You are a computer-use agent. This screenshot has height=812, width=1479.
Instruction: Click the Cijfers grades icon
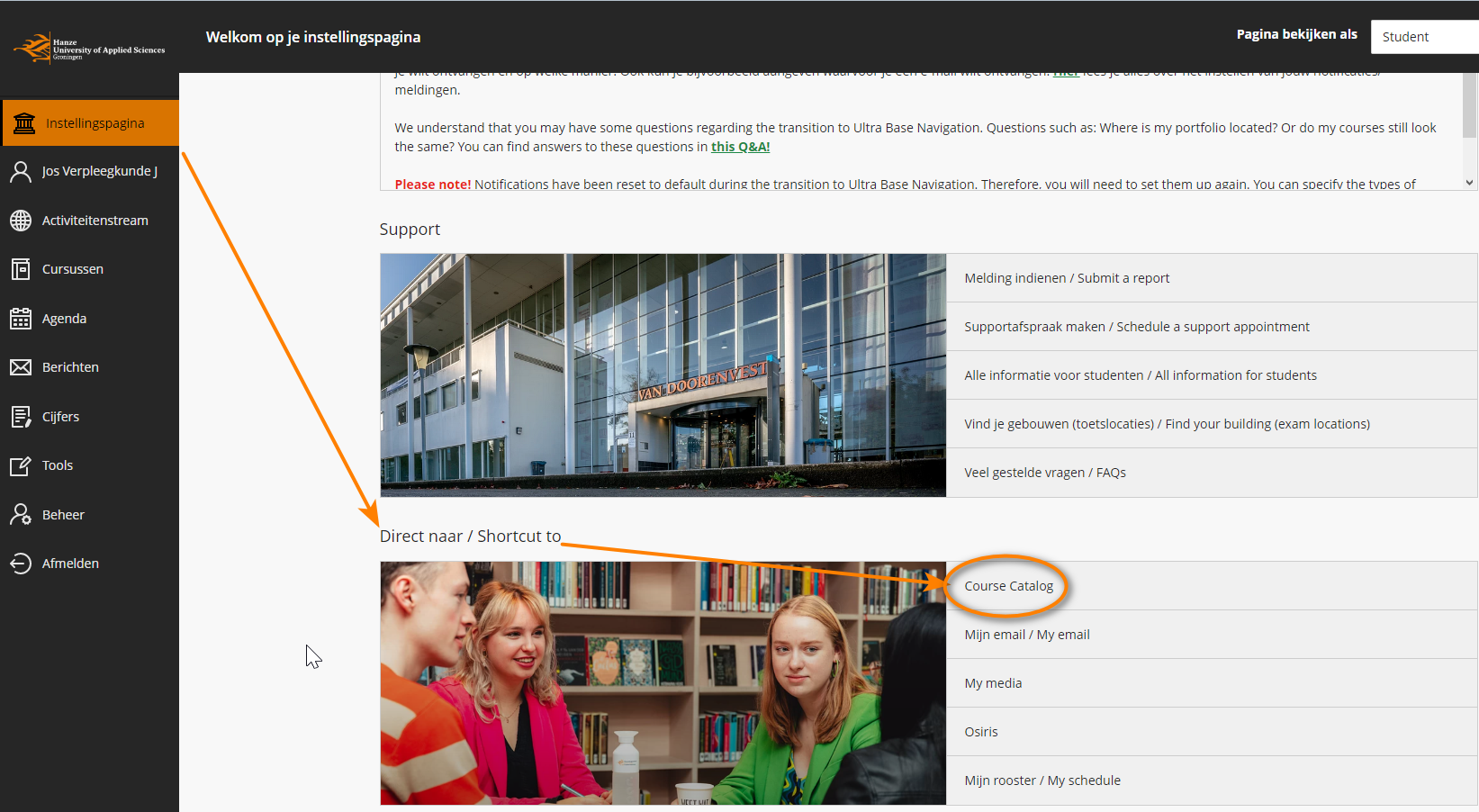pos(21,417)
